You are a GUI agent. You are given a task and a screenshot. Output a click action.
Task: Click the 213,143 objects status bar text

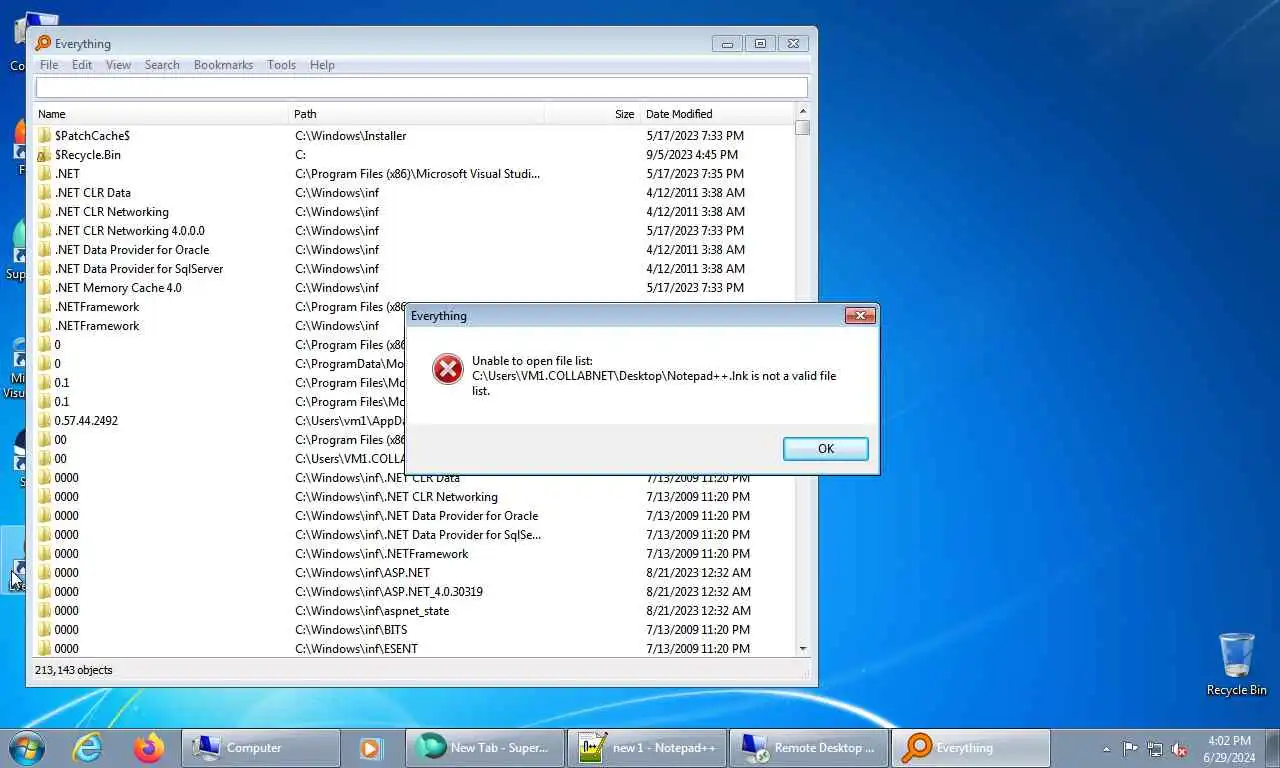click(74, 670)
